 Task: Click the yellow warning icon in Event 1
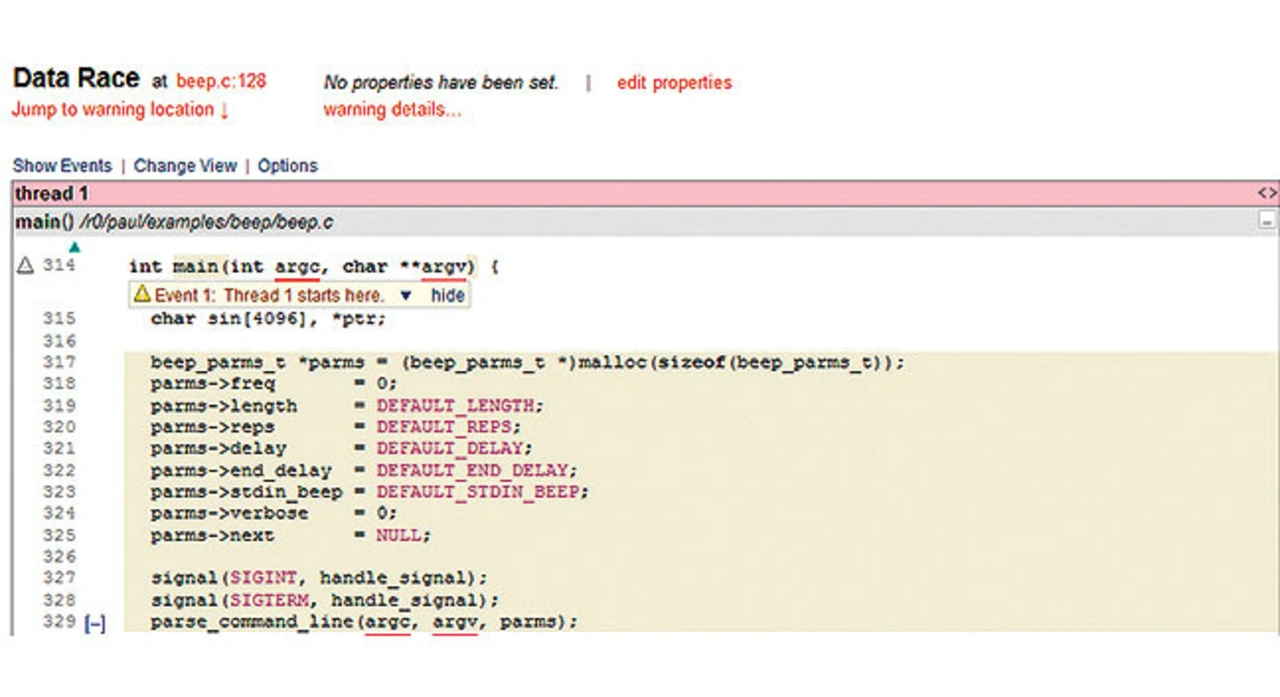tap(142, 295)
